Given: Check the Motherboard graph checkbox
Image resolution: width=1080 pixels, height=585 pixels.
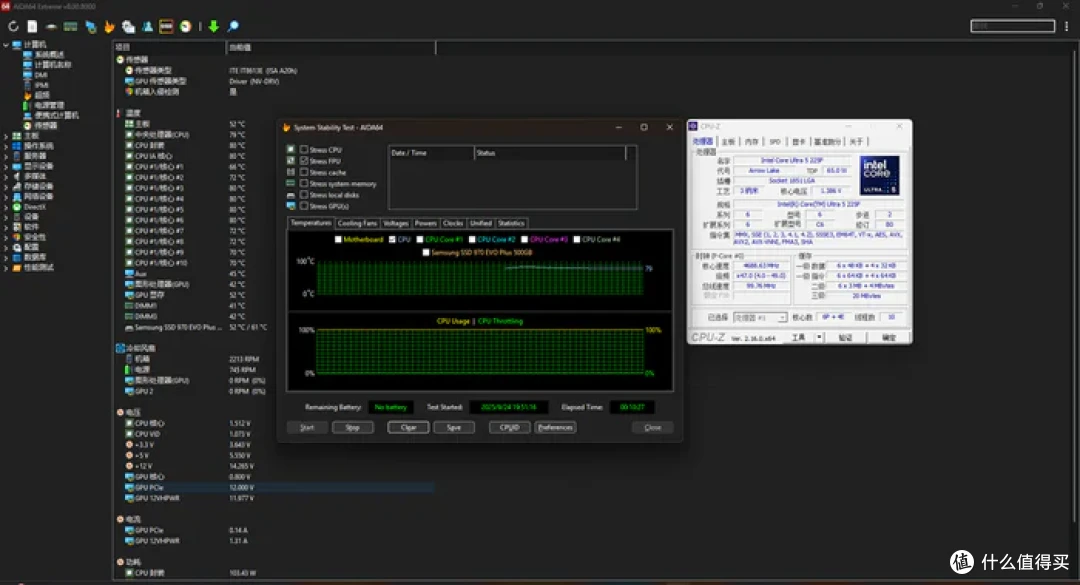Looking at the screenshot, I should click(338, 240).
